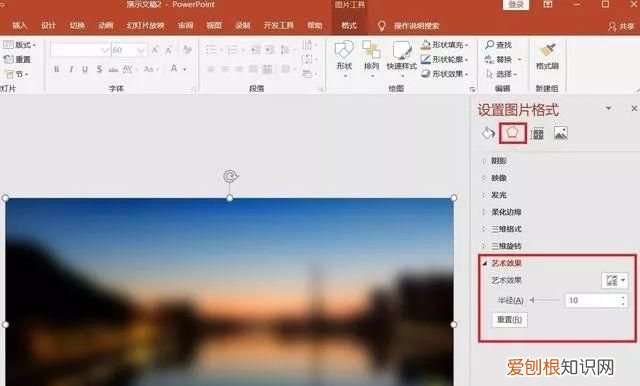The image size is (640, 386).
Task: Click the 格式刷 format painter icon
Action: click(547, 51)
